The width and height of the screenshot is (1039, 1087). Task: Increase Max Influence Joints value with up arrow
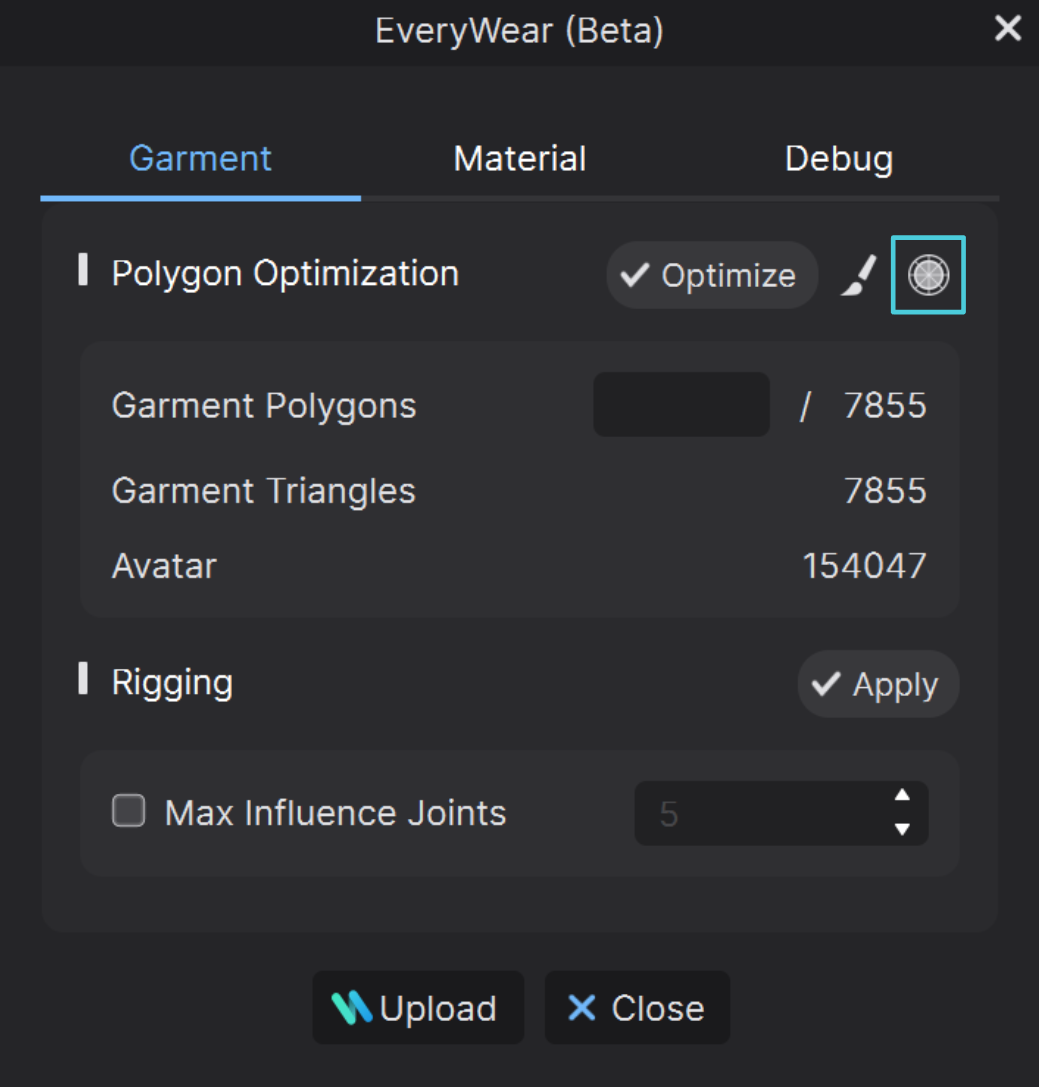click(x=902, y=795)
